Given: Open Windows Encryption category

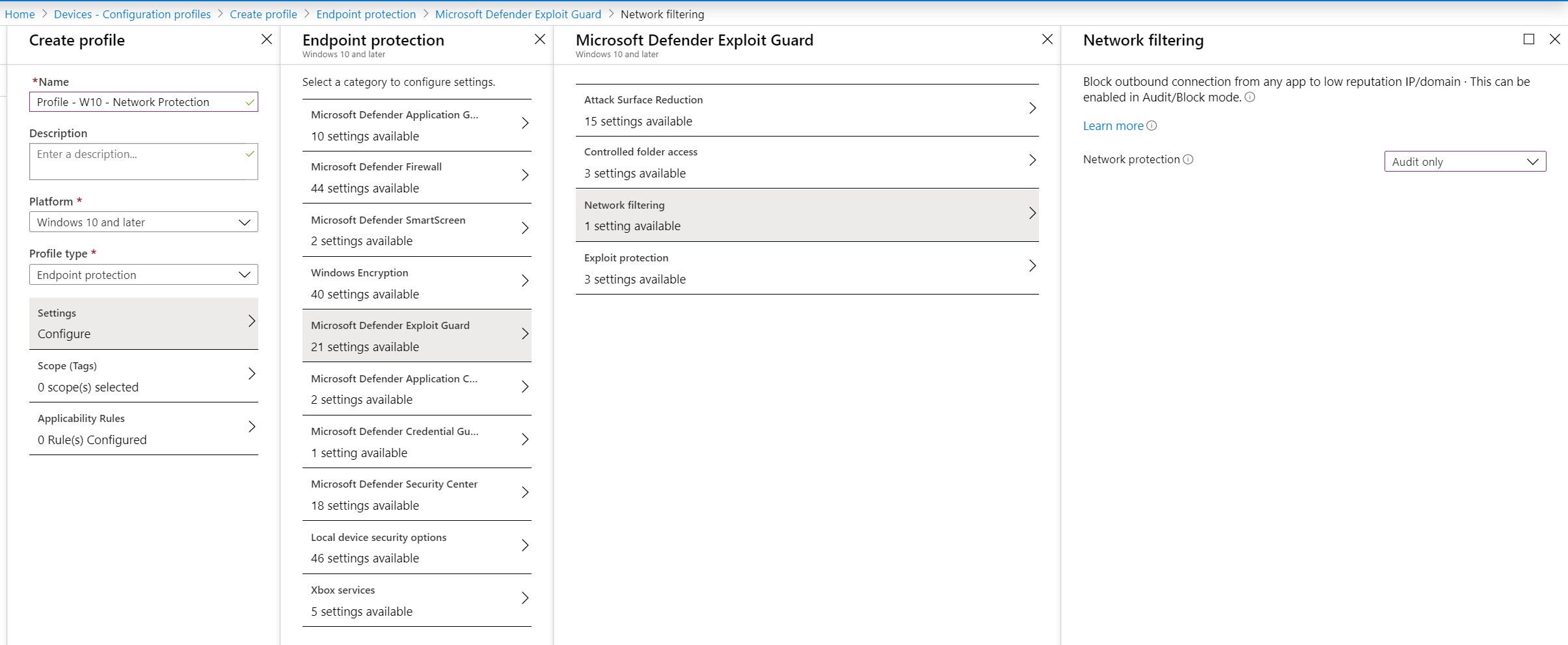Looking at the screenshot, I should [417, 283].
